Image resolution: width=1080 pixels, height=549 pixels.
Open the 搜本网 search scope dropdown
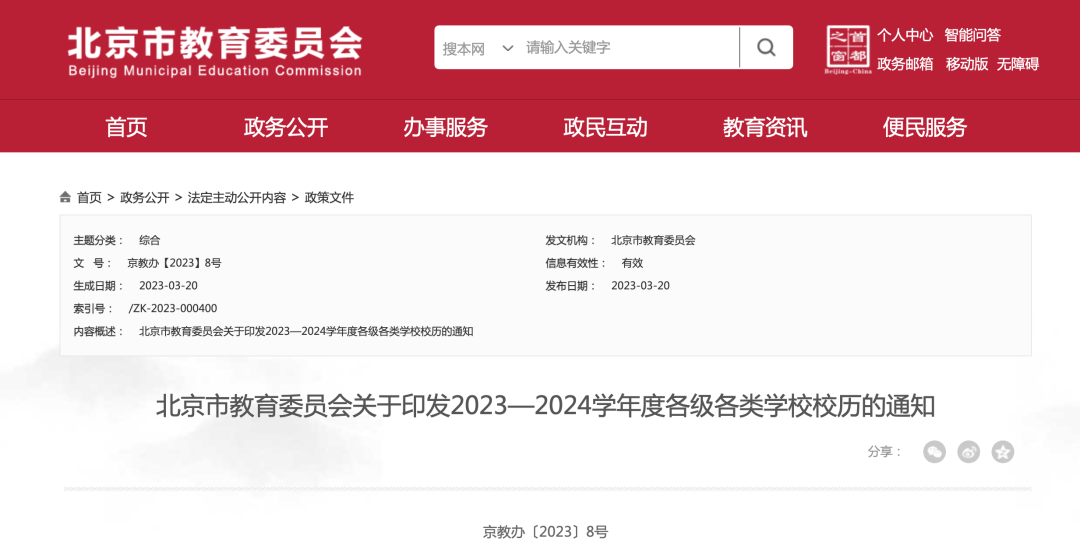click(477, 48)
